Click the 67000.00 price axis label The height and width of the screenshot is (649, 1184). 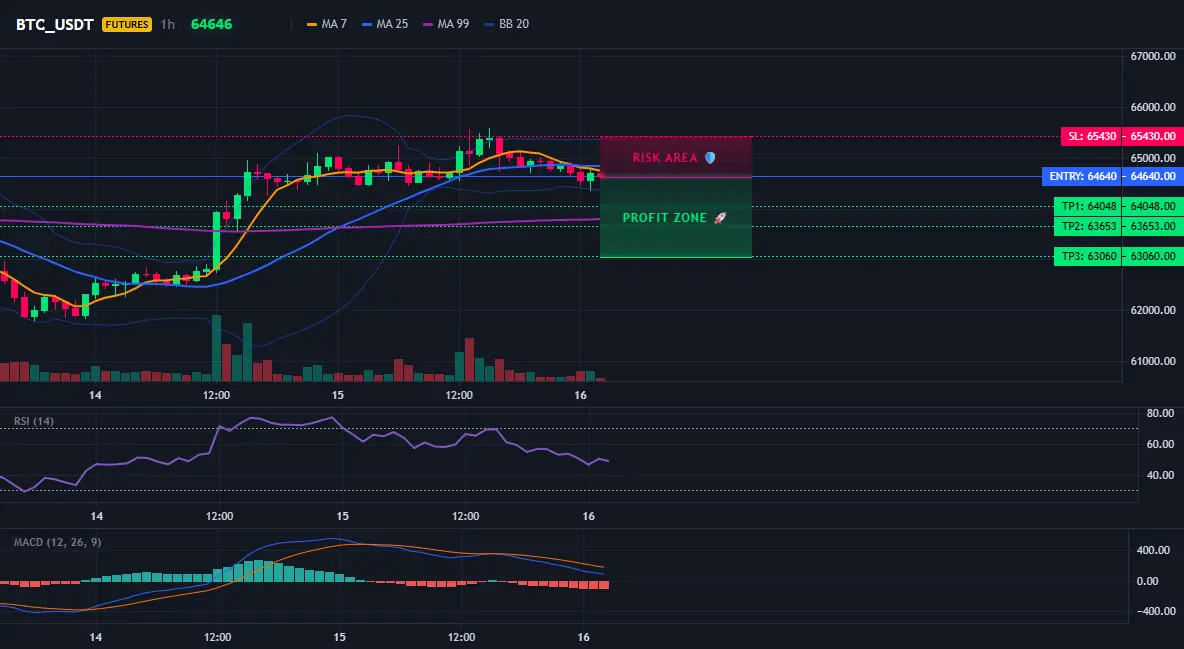(1153, 57)
